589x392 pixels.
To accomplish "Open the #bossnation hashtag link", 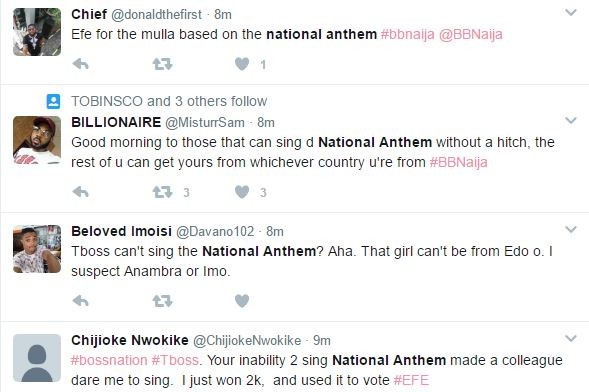I will [109, 360].
